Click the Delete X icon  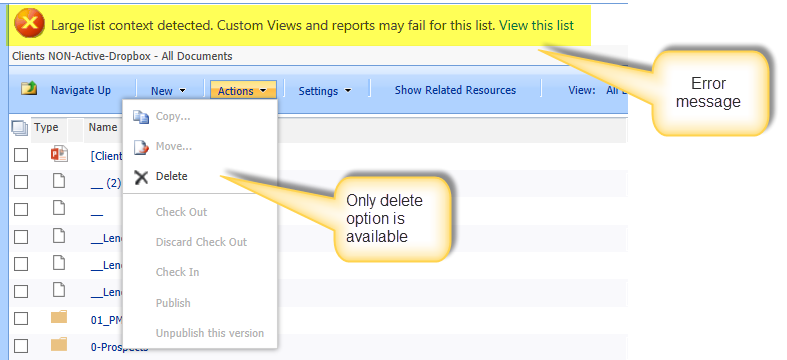142,177
